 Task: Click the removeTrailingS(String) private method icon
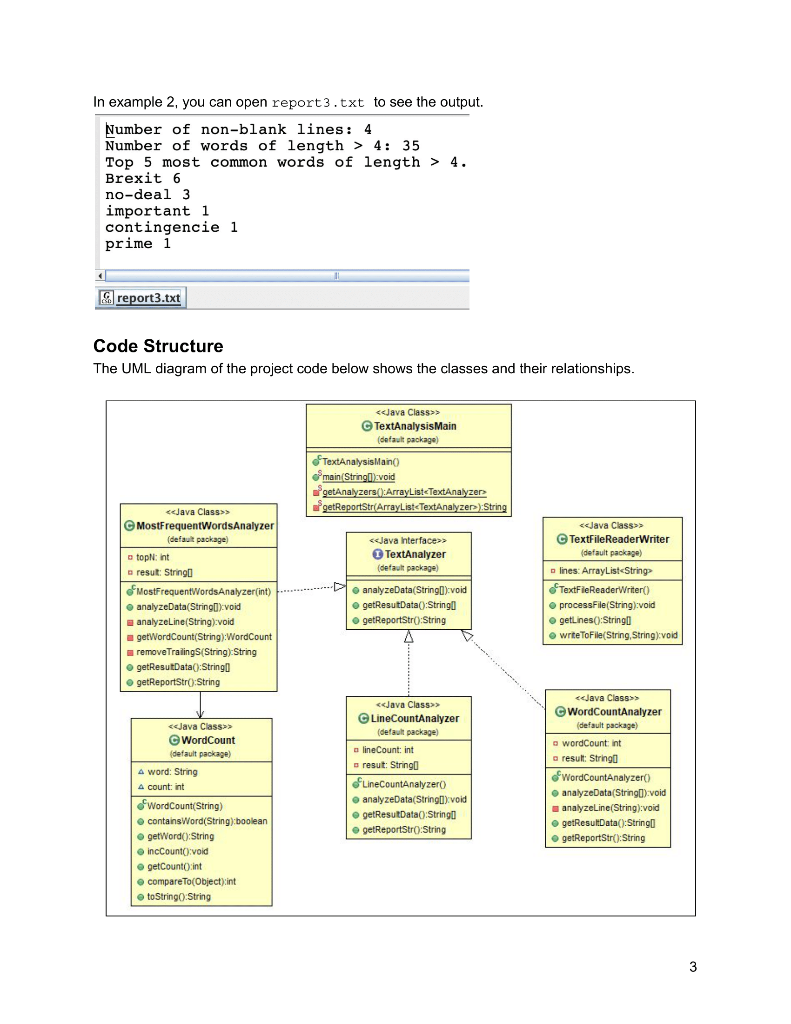pyautogui.click(x=131, y=652)
